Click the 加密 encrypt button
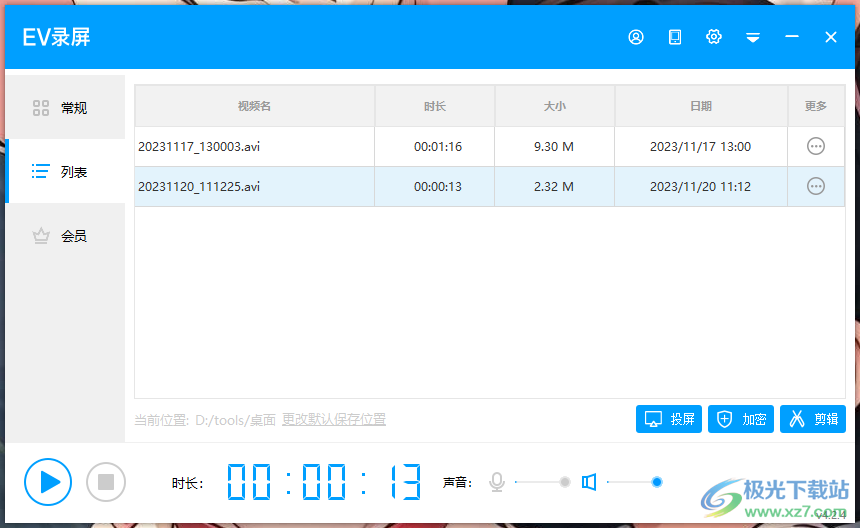 pyautogui.click(x=740, y=419)
